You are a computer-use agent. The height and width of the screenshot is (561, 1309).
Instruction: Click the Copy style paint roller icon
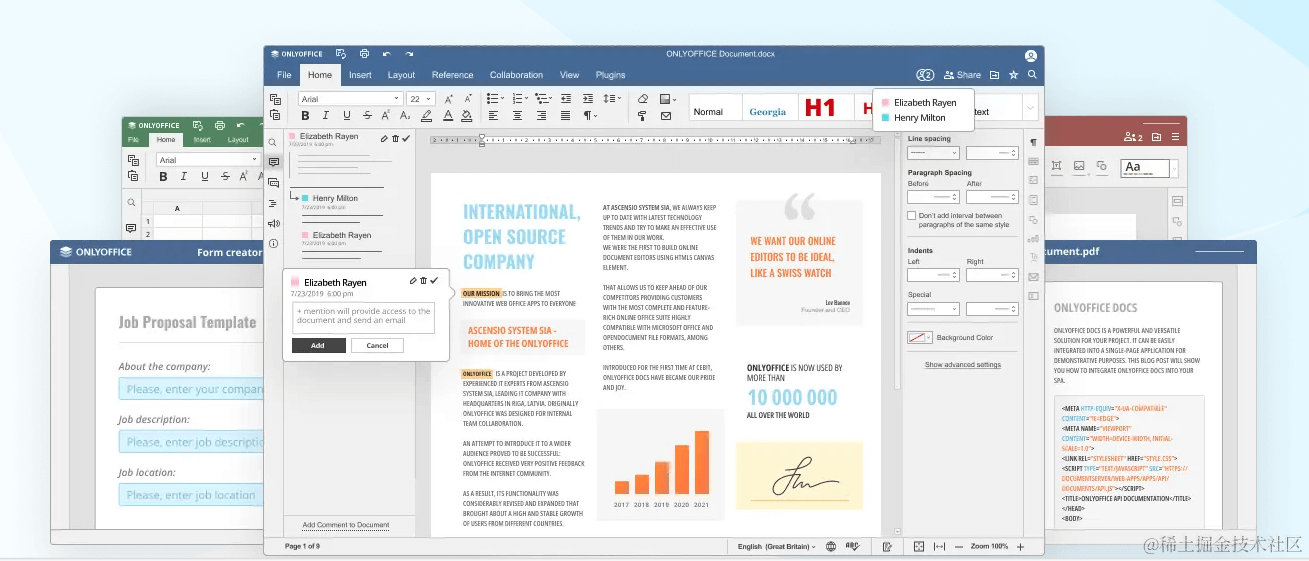643,116
